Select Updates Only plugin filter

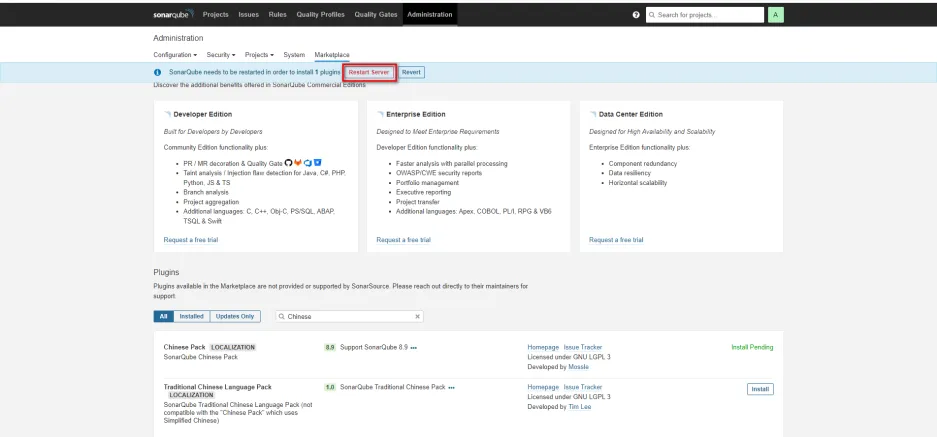(x=234, y=316)
